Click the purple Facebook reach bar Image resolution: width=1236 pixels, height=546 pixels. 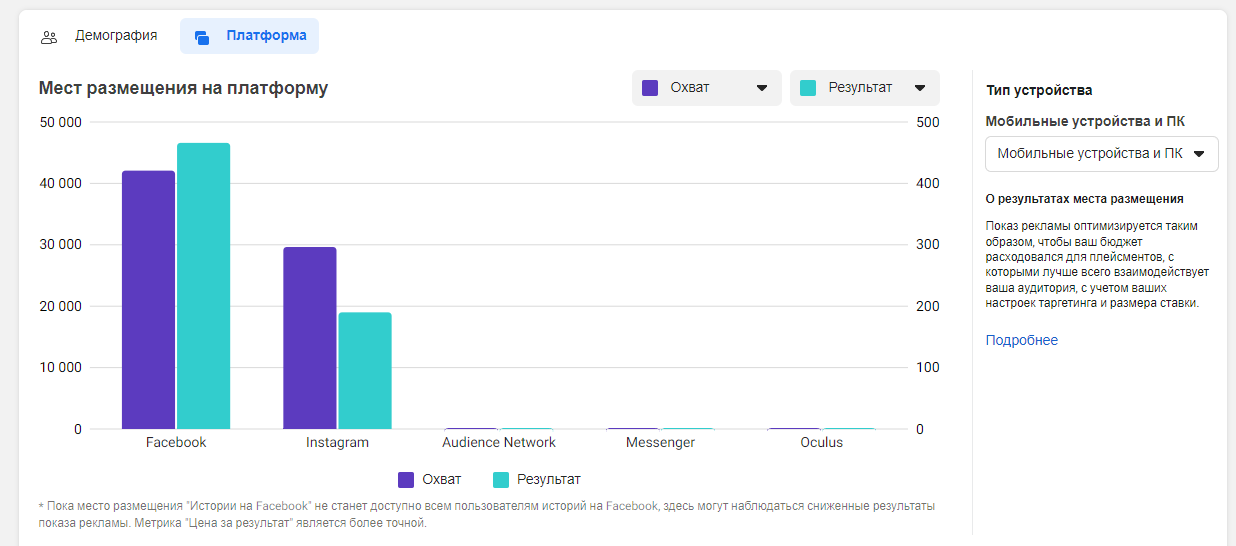148,300
